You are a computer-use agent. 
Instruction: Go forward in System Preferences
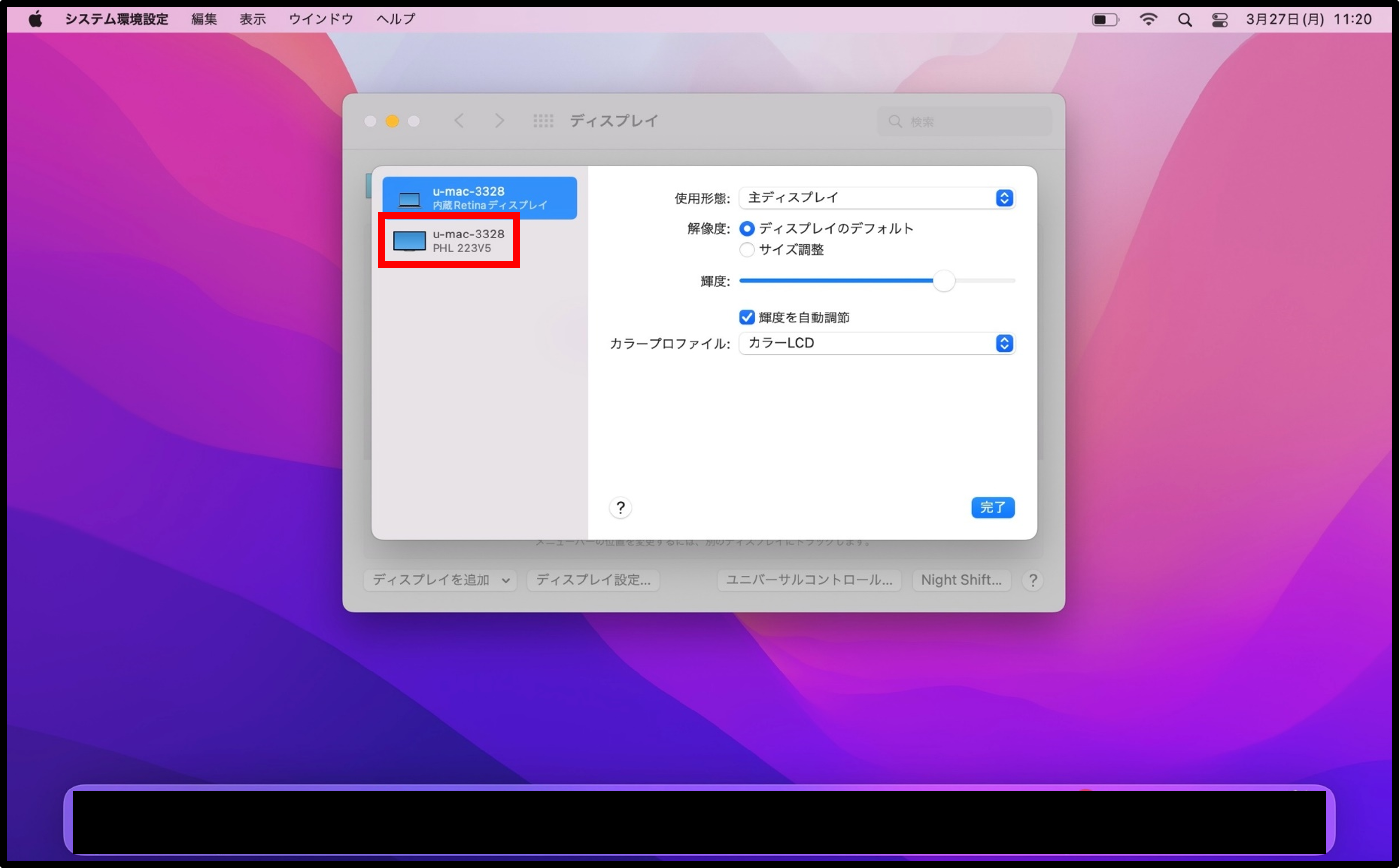pyautogui.click(x=499, y=121)
